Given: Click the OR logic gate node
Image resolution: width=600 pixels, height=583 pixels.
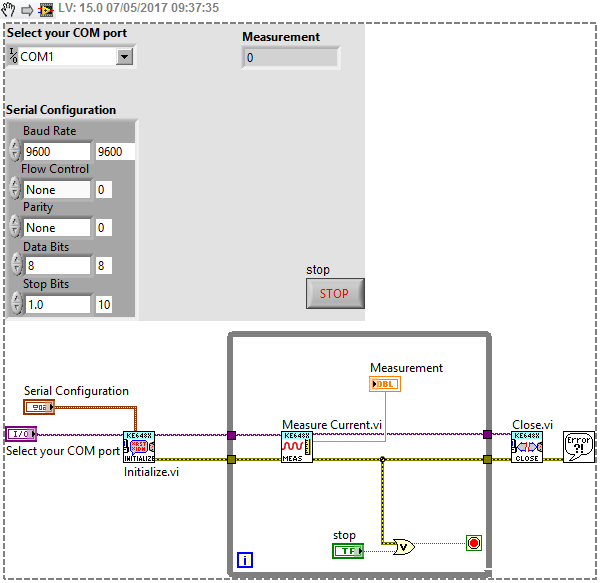Looking at the screenshot, I should point(404,547).
